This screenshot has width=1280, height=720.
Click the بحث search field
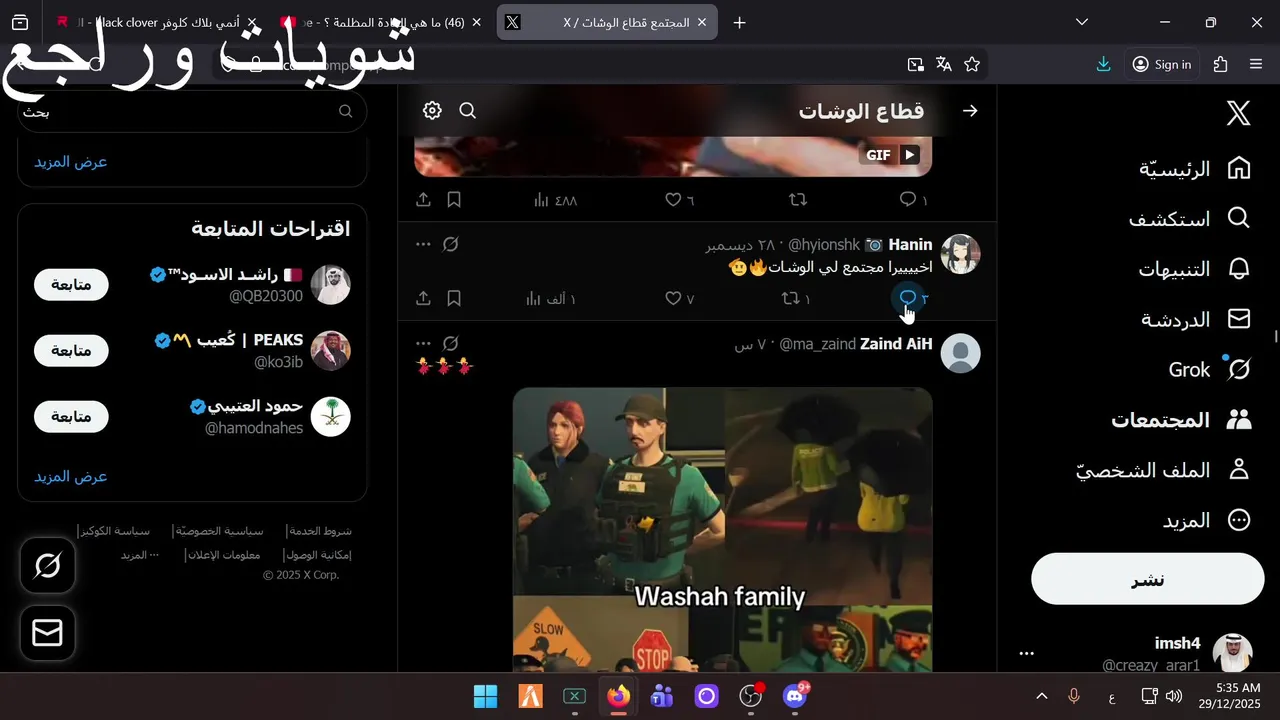(x=192, y=111)
